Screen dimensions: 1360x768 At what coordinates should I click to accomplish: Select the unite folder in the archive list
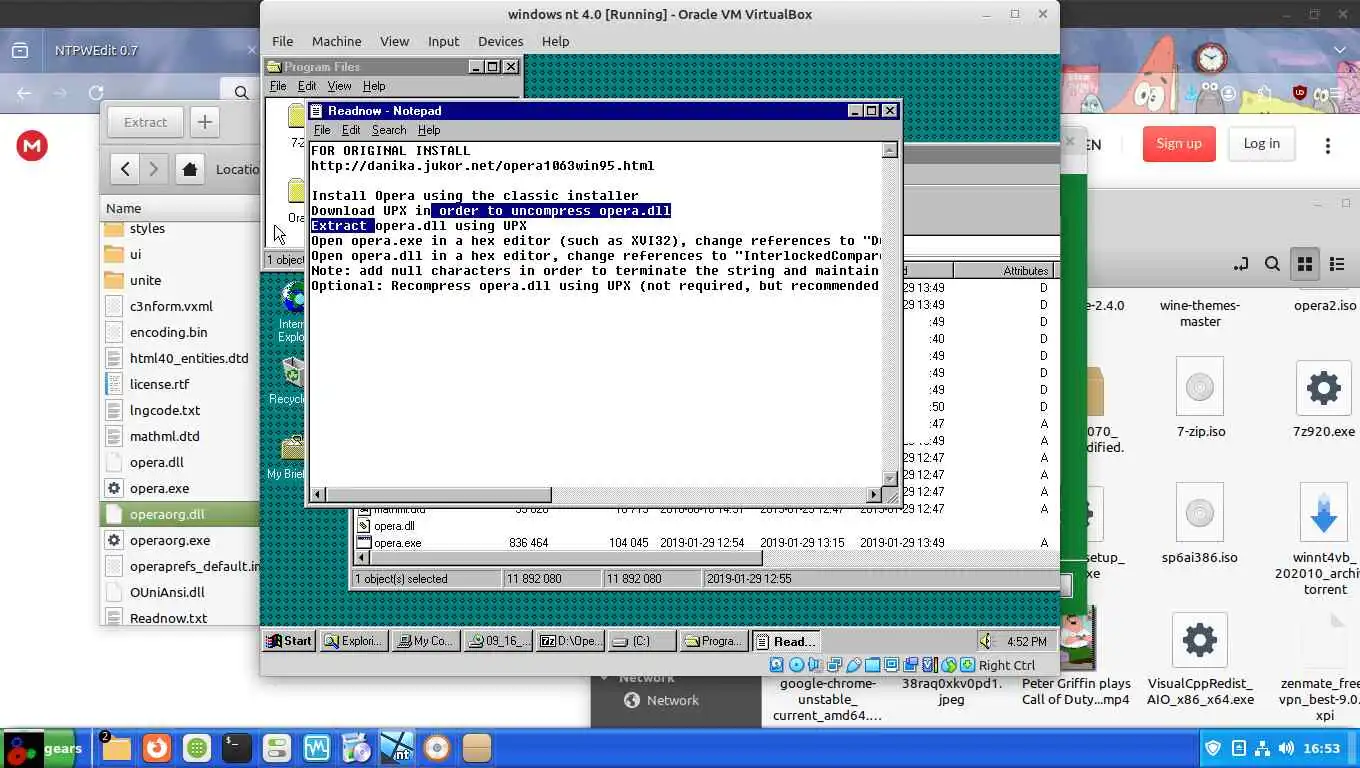coord(180,280)
